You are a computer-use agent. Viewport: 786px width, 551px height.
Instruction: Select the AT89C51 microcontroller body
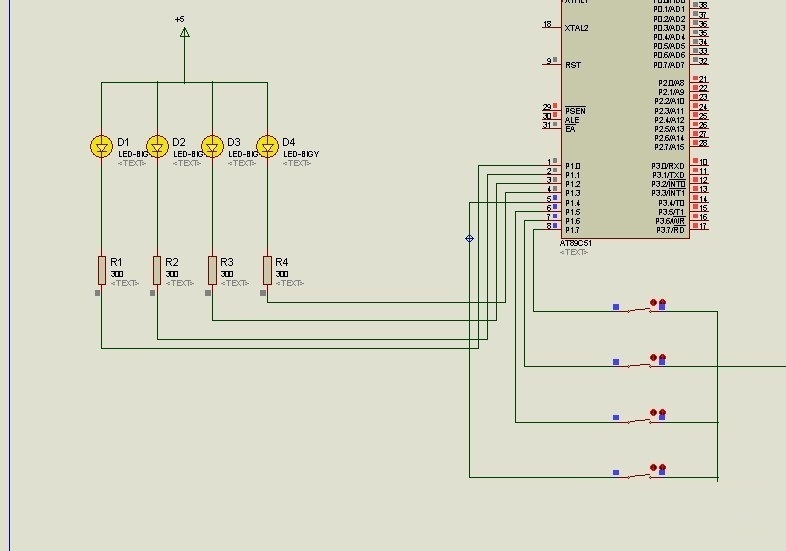coord(625,119)
